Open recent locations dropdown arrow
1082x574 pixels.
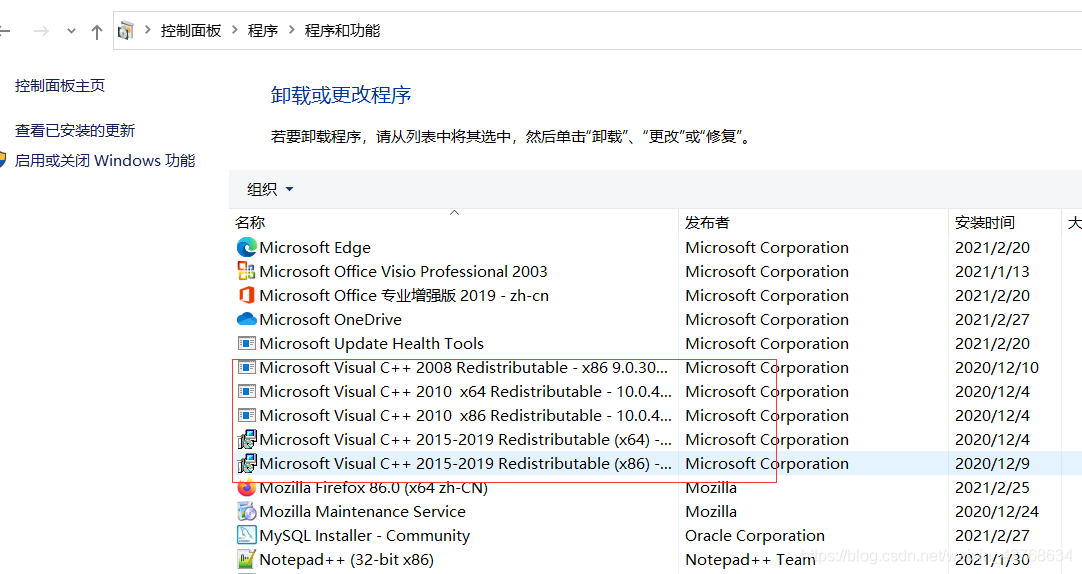pyautogui.click(x=71, y=31)
